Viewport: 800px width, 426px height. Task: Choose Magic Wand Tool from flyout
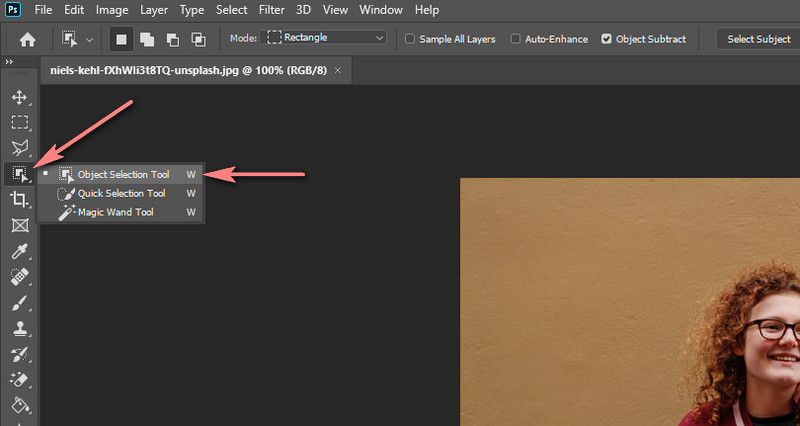coord(115,212)
